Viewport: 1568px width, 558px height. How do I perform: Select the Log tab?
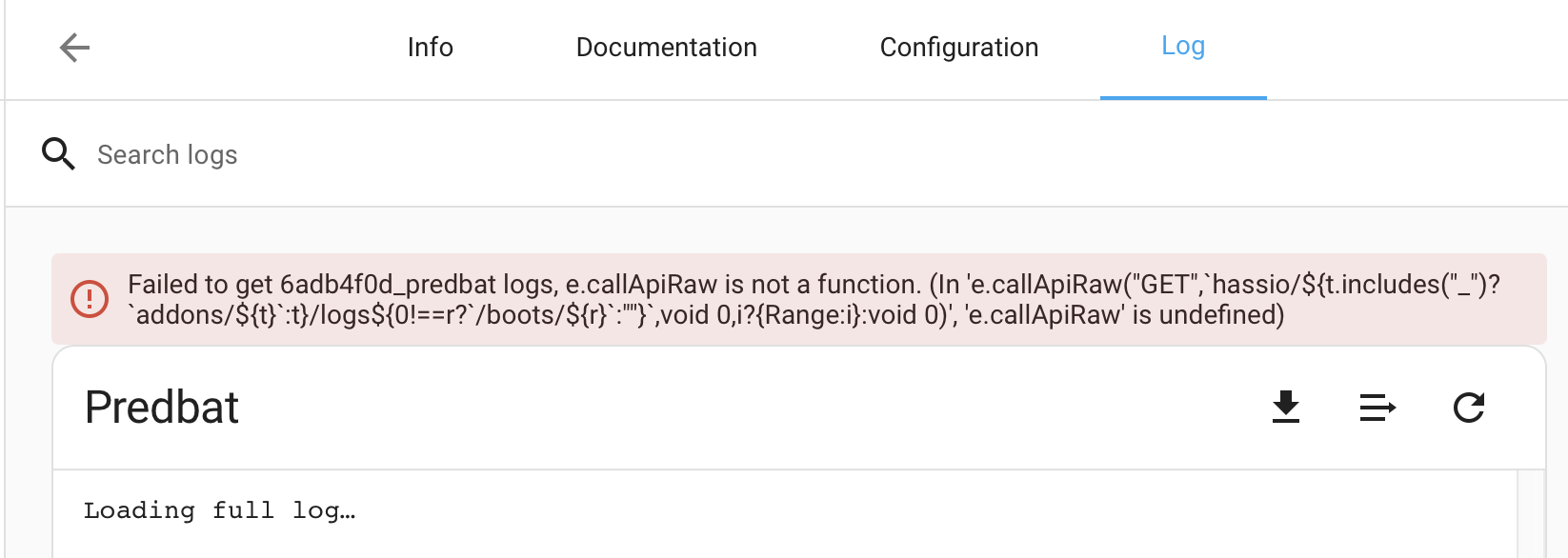pyautogui.click(x=1183, y=46)
